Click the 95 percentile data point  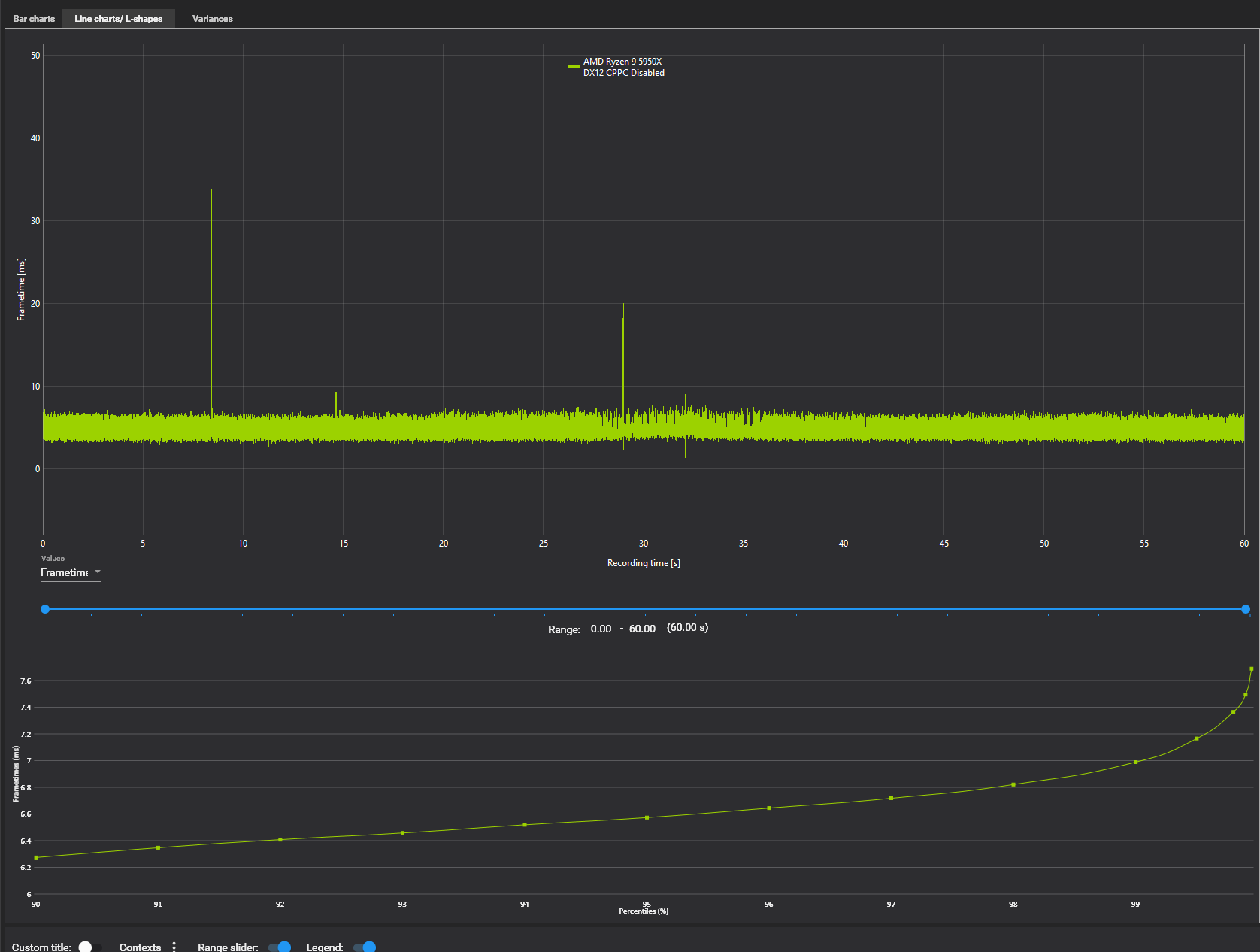(647, 817)
